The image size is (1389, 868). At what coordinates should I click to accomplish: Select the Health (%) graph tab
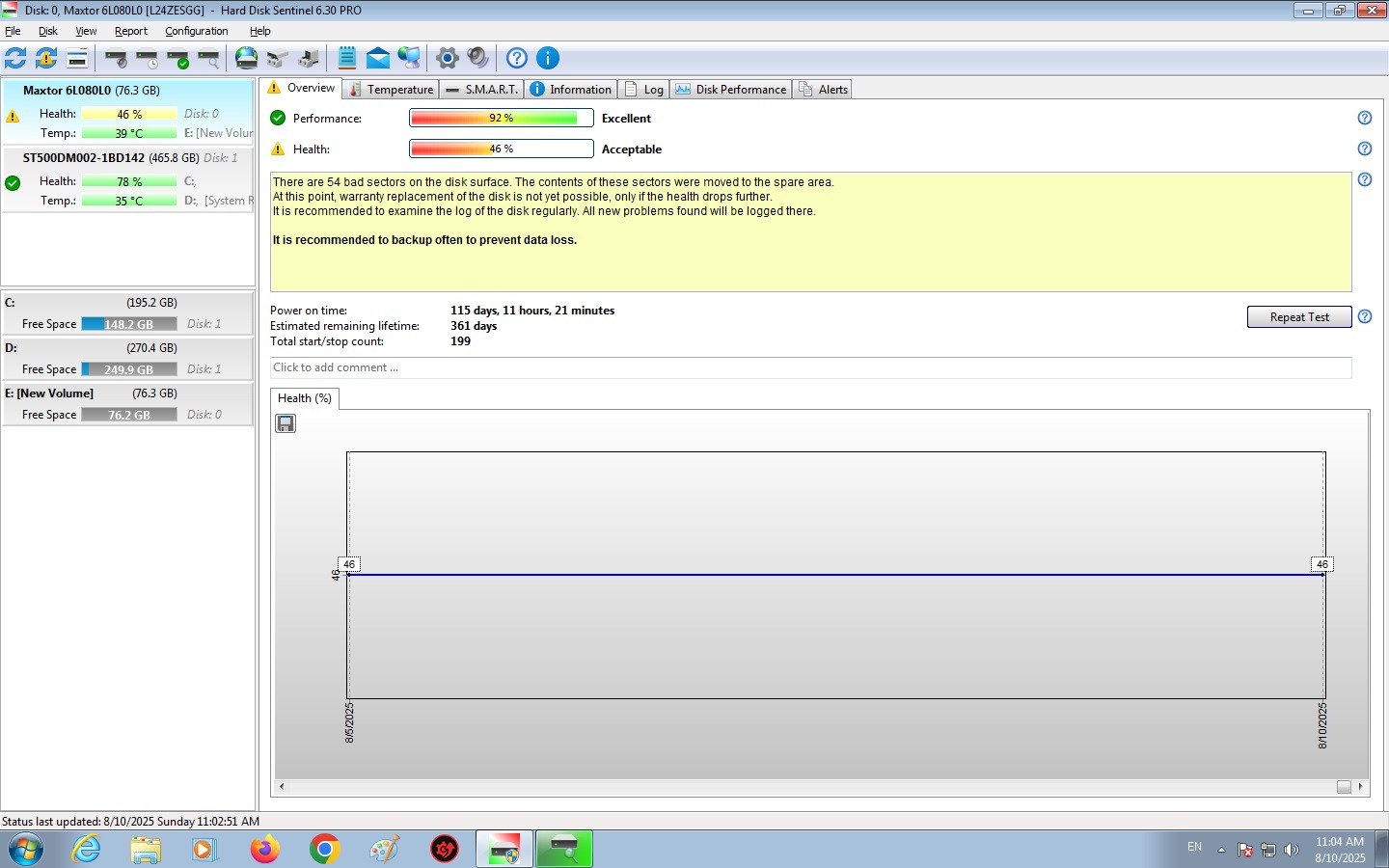coord(305,398)
